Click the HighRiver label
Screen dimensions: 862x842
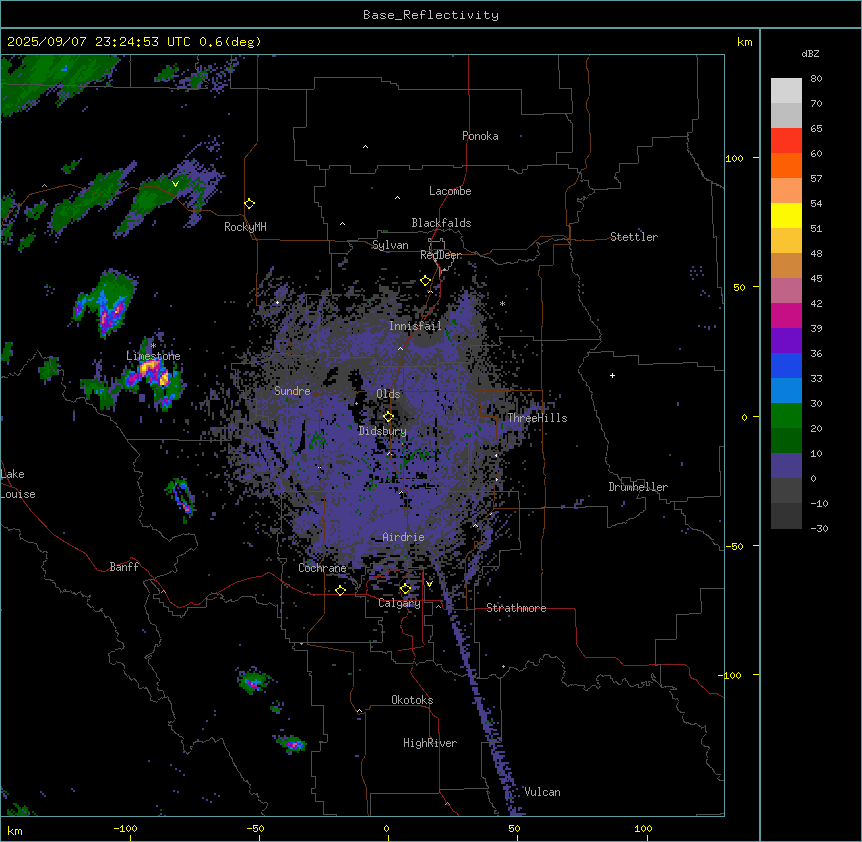pyautogui.click(x=430, y=743)
